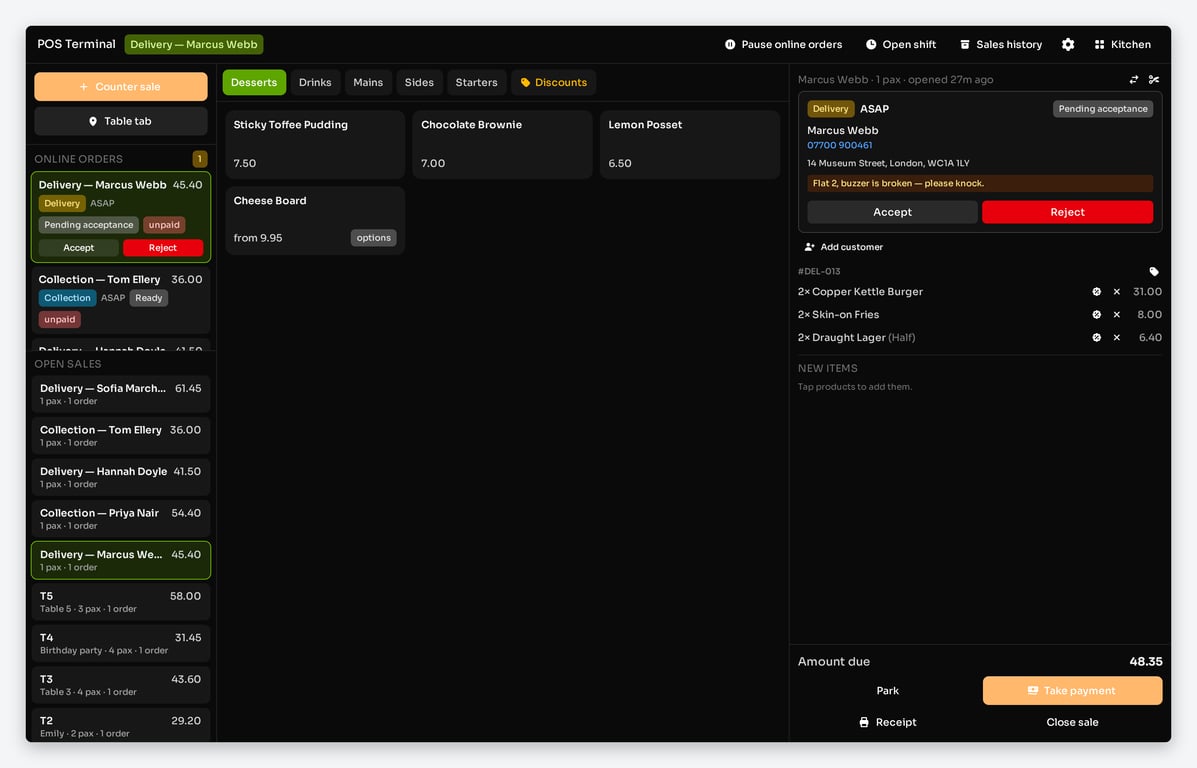This screenshot has height=768, width=1197.
Task: Remove the Copper Kettle Burger line
Action: coord(1117,292)
